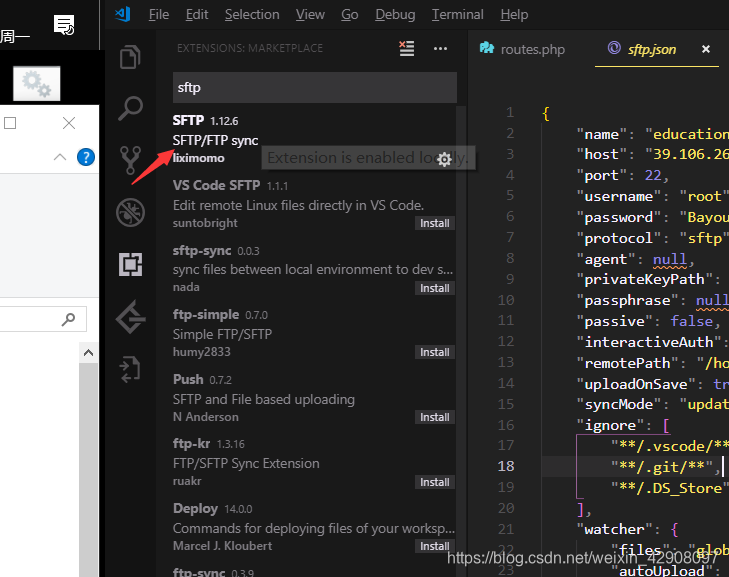Open manage gear for SFTP extension
Viewport: 729px width, 577px height.
[444, 159]
